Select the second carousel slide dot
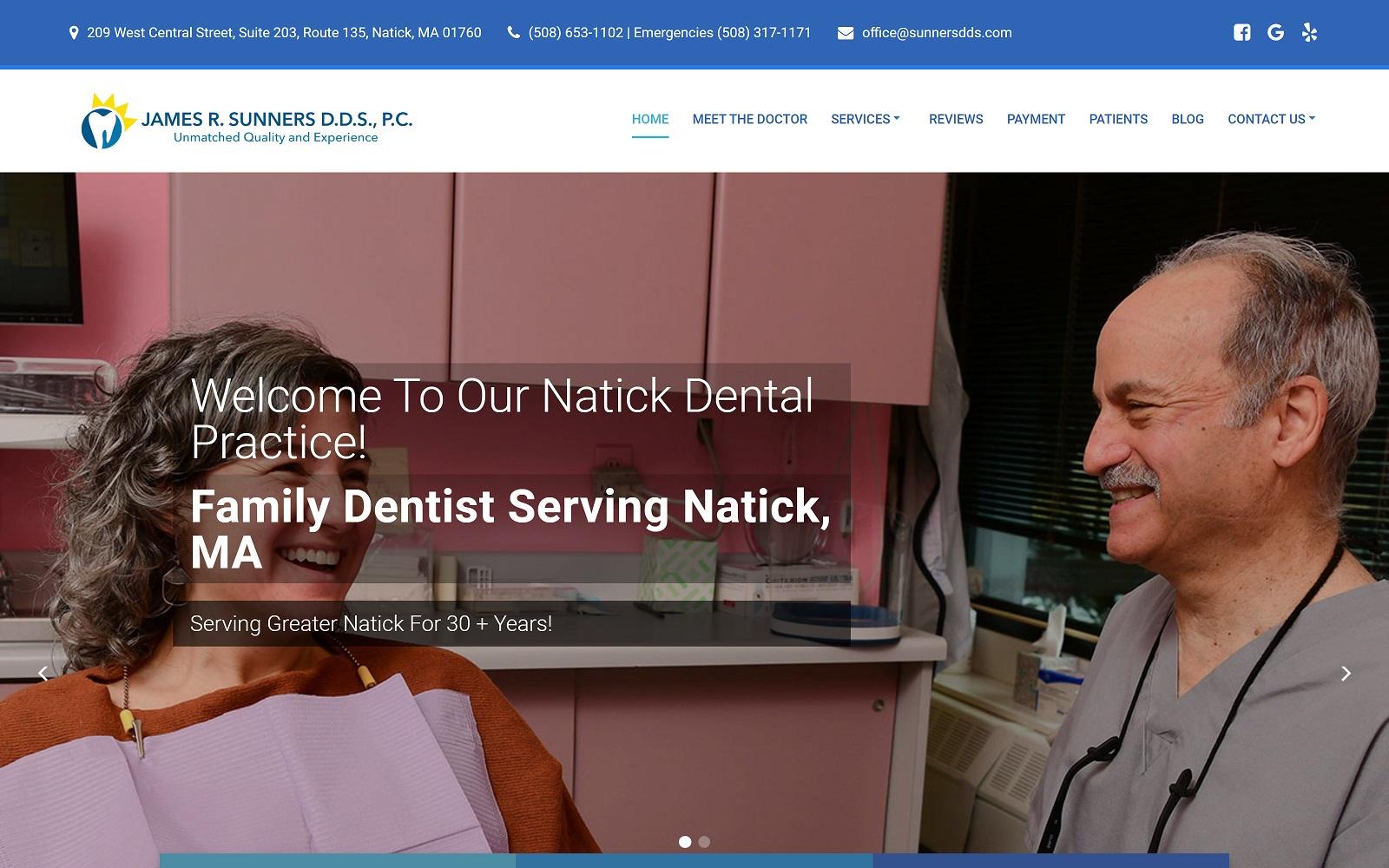The image size is (1389, 868). [704, 841]
